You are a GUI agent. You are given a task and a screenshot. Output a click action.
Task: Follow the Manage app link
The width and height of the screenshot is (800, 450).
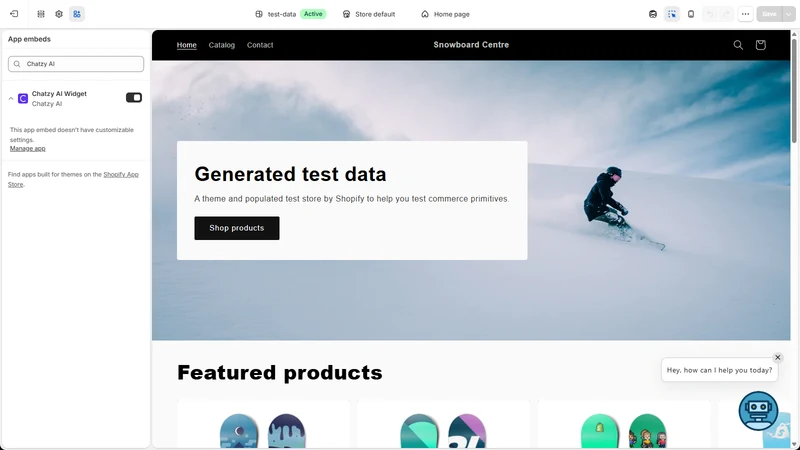[x=28, y=148]
